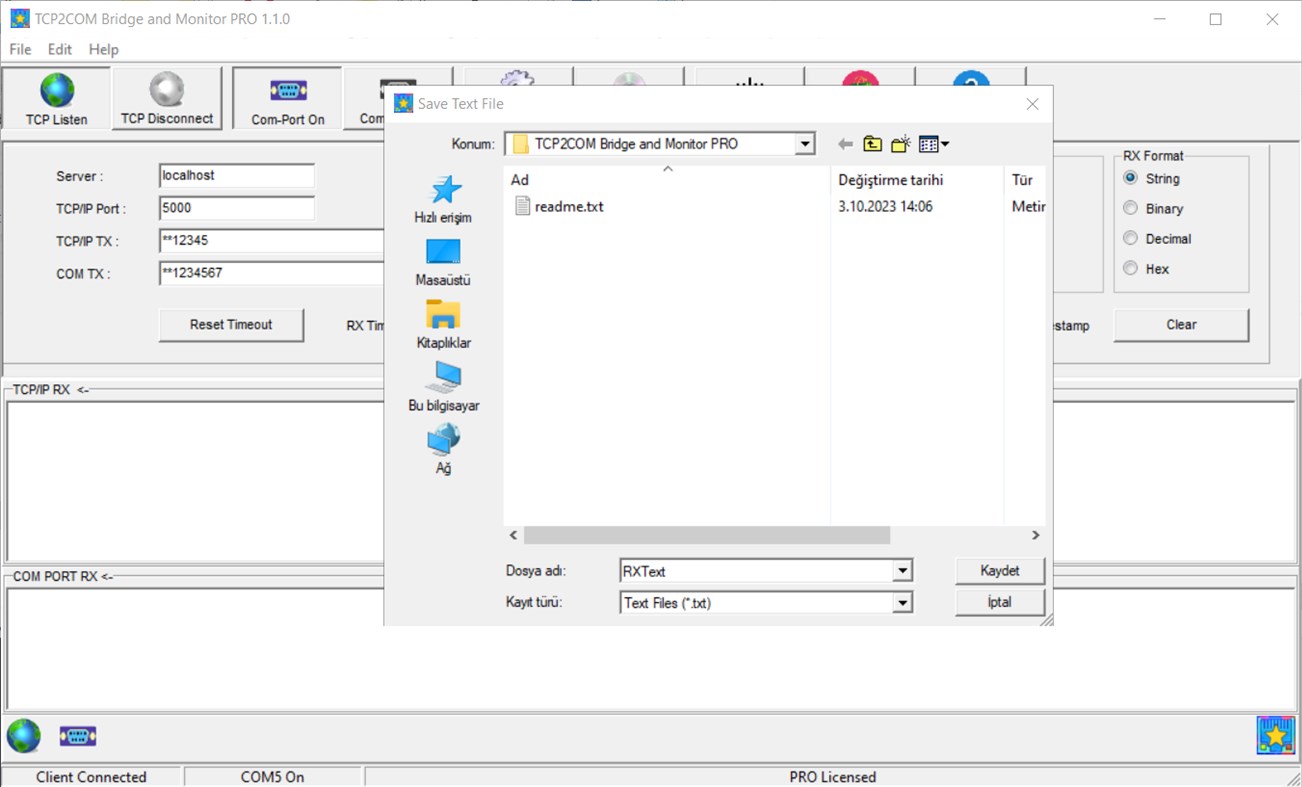
Task: Click the Kaydet save button
Action: [999, 570]
